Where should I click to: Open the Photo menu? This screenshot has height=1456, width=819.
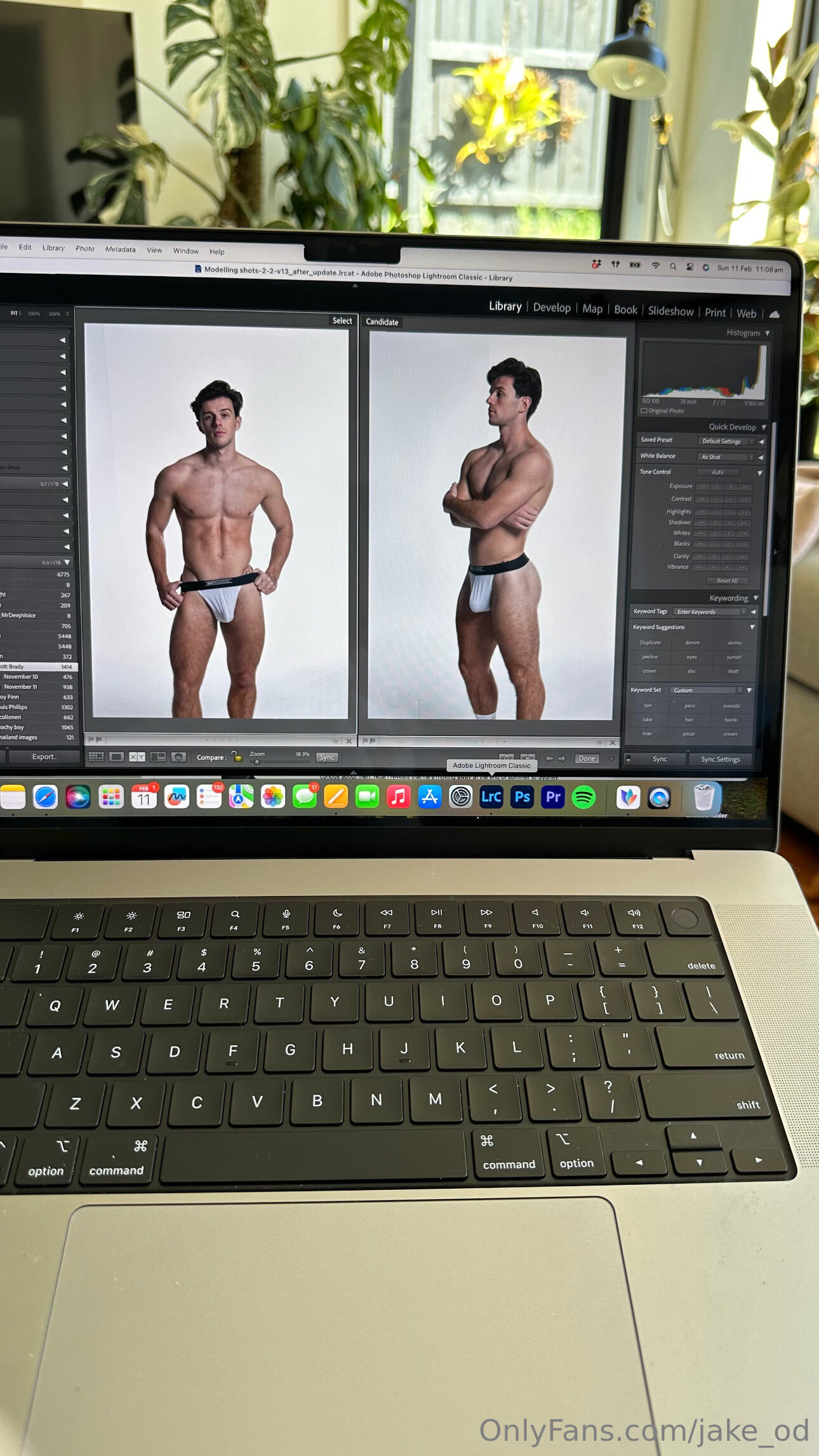(x=84, y=249)
